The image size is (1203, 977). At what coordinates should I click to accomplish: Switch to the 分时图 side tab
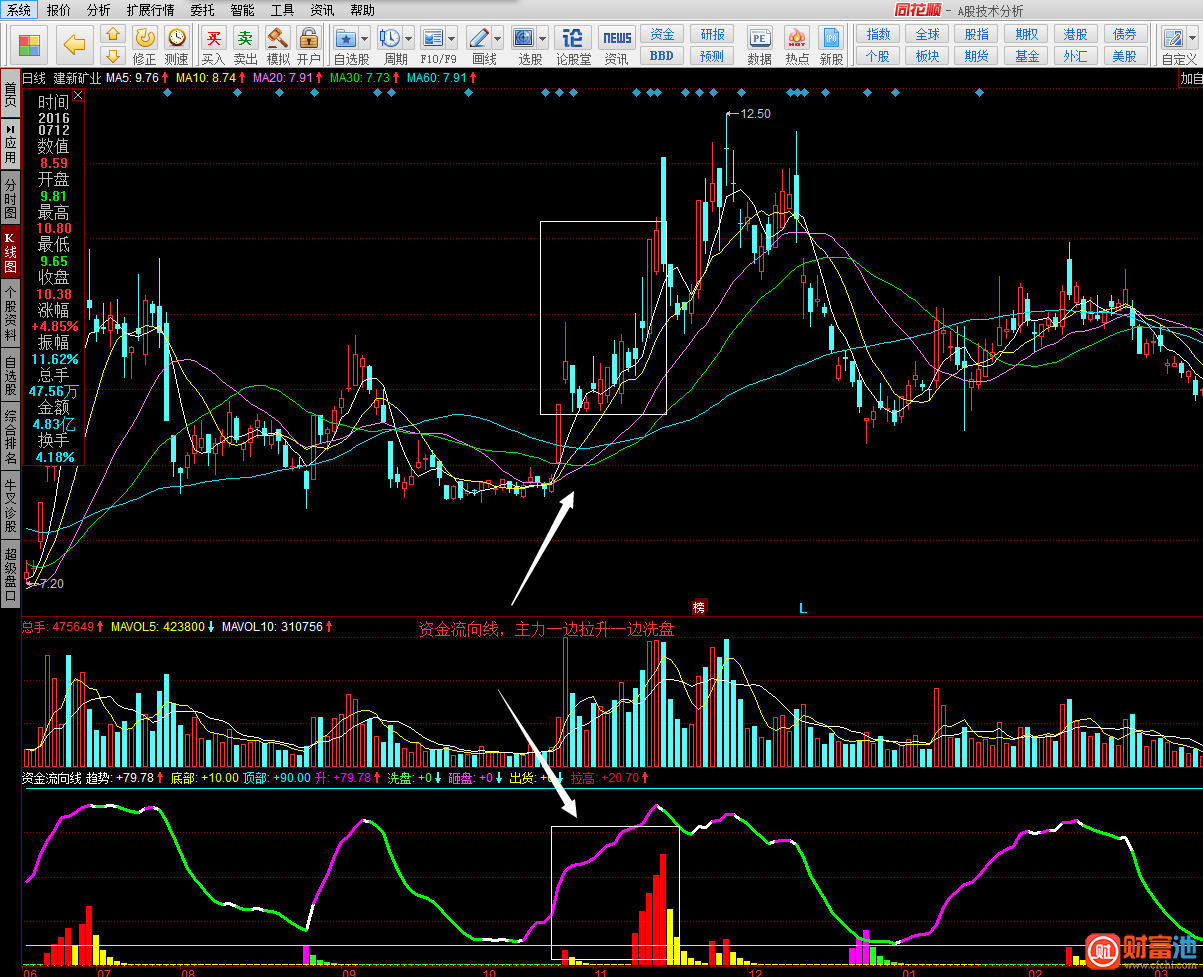(10, 200)
